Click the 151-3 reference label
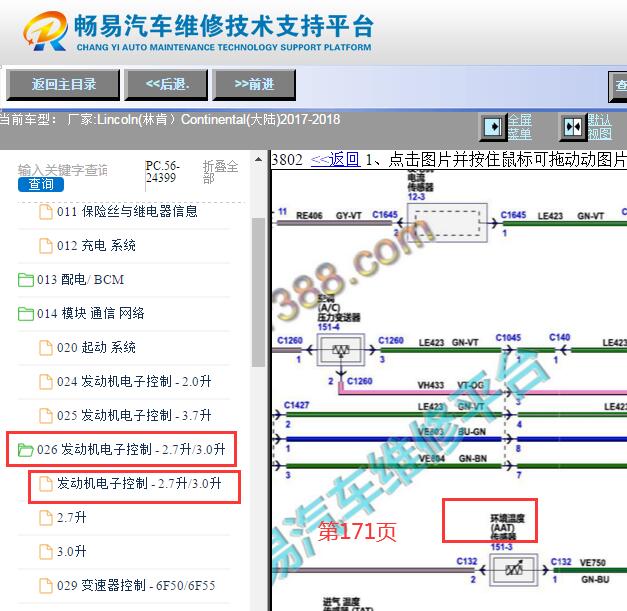627x611 pixels. pos(502,547)
